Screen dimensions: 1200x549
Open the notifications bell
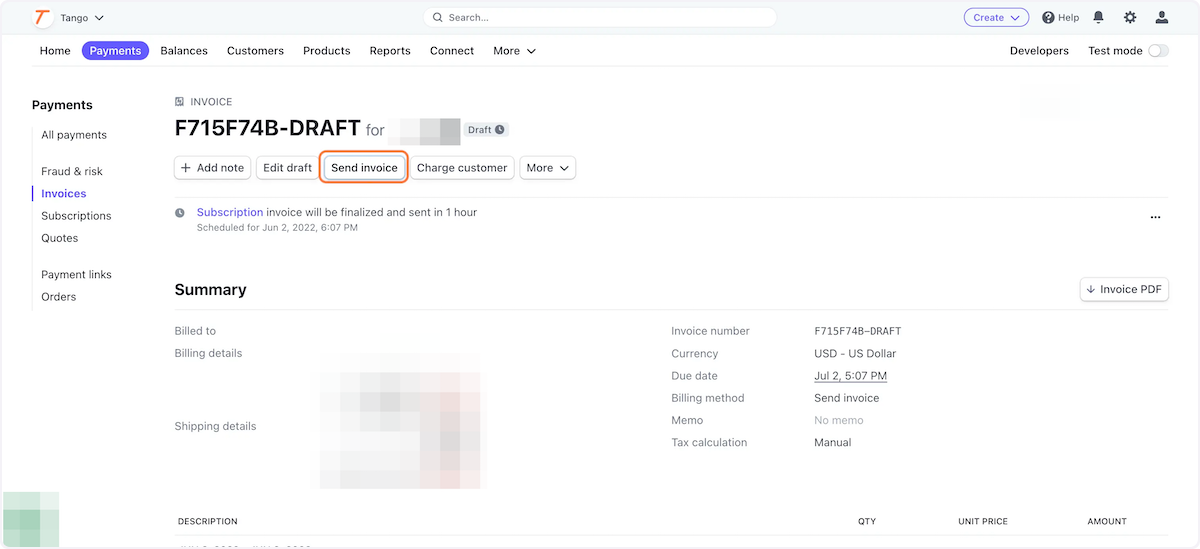point(1099,18)
